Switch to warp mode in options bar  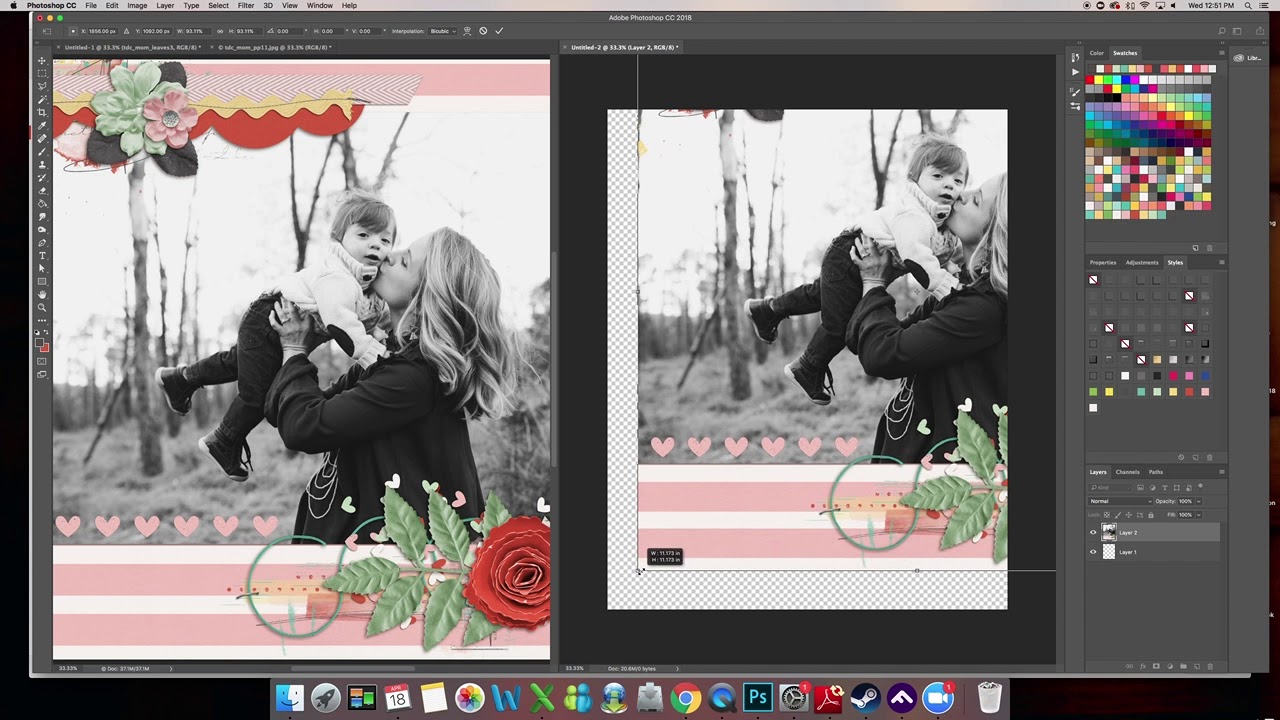pyautogui.click(x=467, y=31)
